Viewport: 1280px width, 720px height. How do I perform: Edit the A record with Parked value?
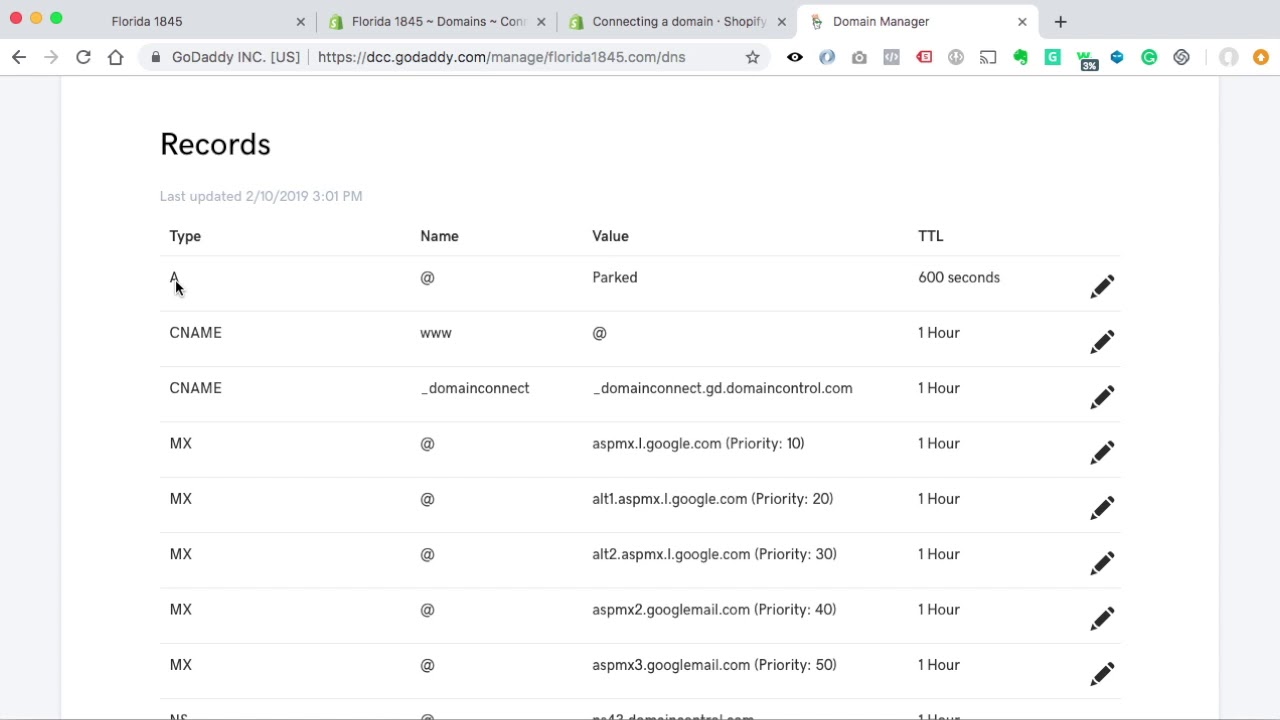coord(1102,287)
